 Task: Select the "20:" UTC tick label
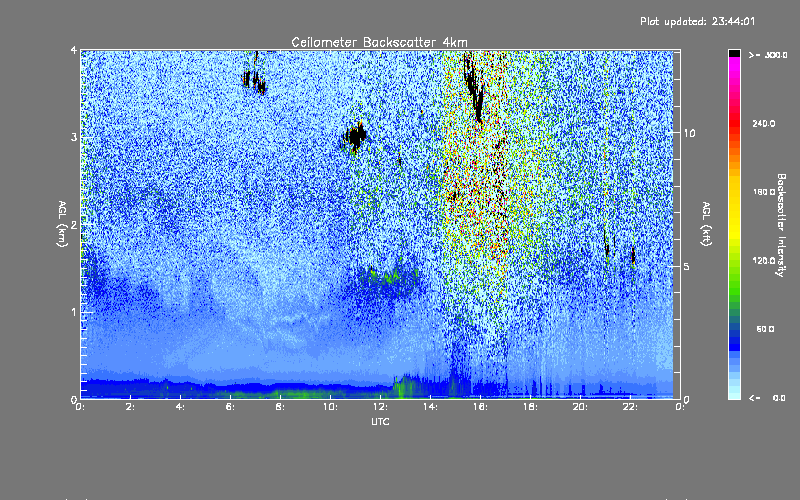580,407
